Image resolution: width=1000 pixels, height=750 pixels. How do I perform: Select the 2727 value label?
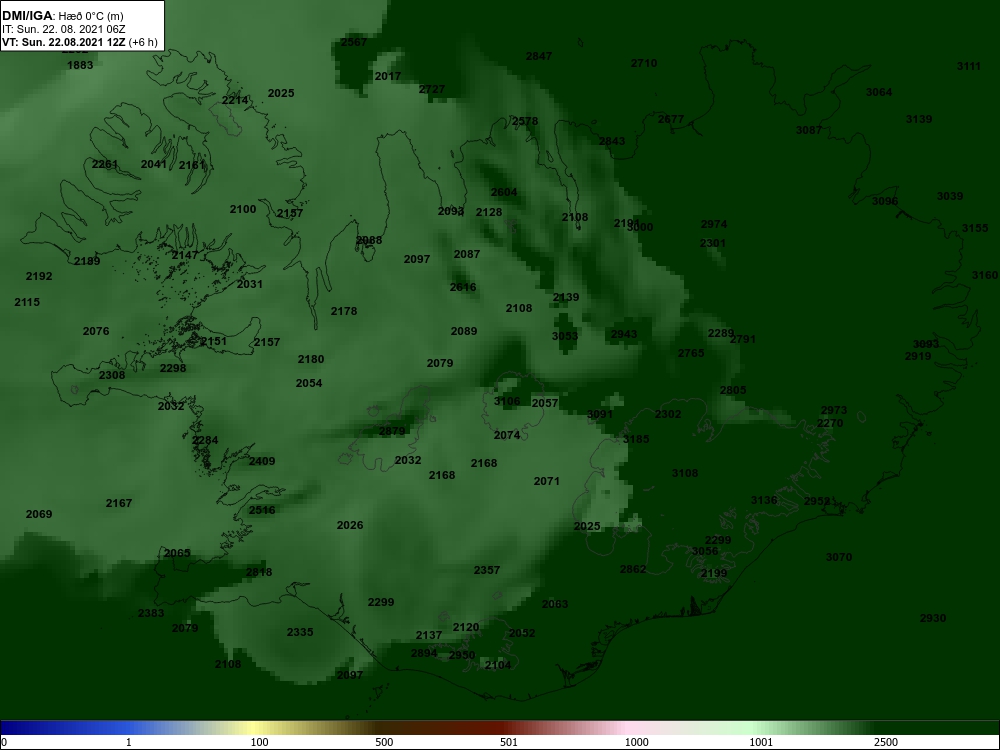coord(432,89)
